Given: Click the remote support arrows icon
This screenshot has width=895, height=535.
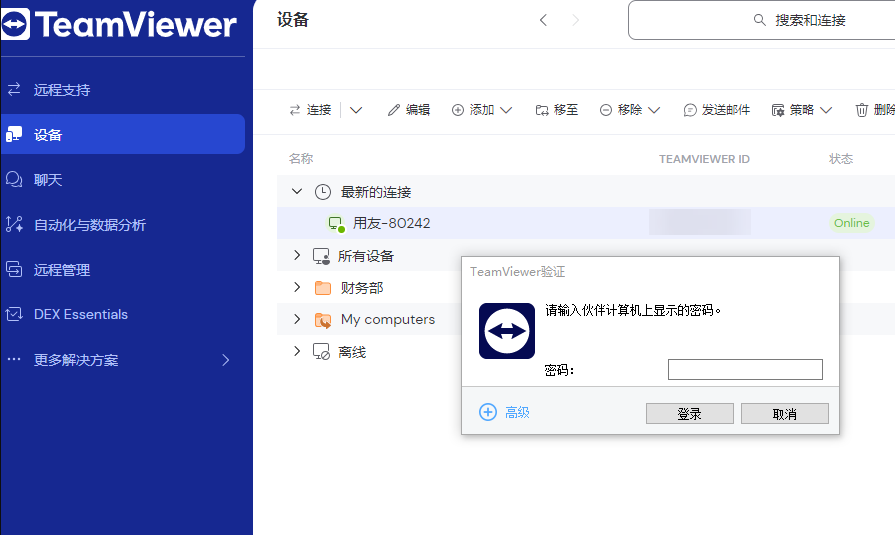Looking at the screenshot, I should (14, 89).
